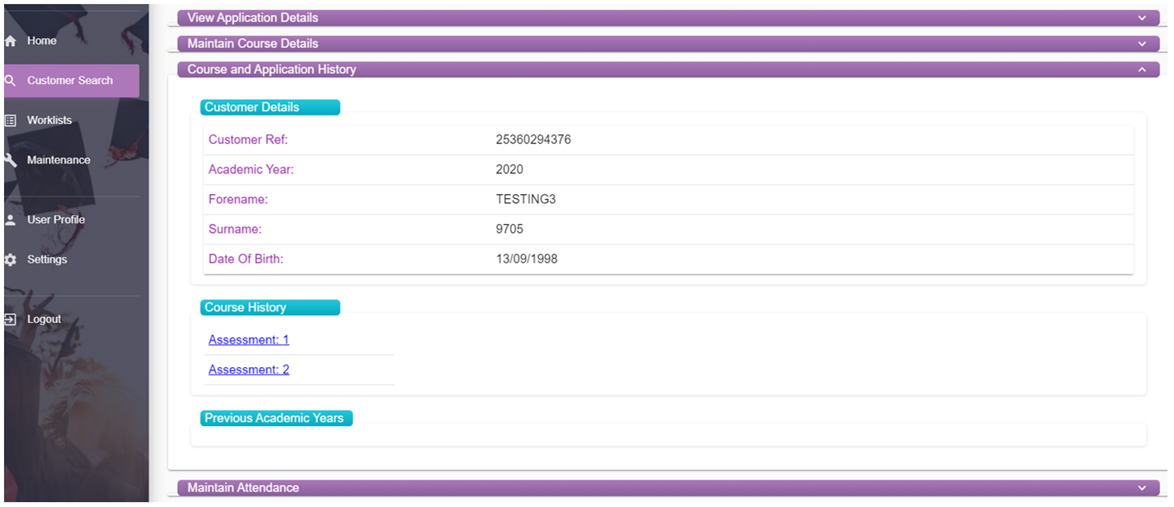Select customer ref value 25360294376

(x=533, y=140)
